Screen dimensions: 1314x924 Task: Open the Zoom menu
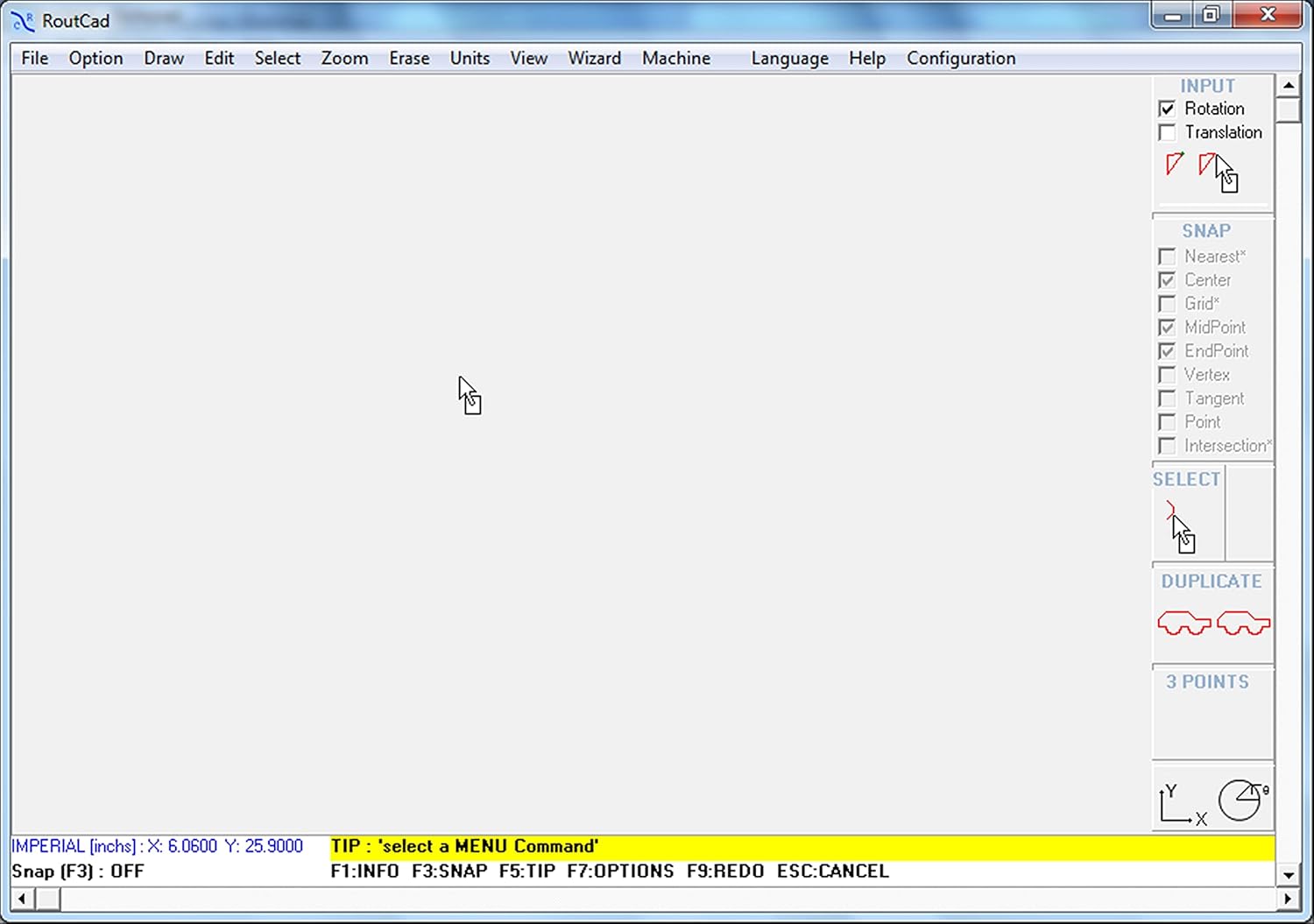pos(344,58)
